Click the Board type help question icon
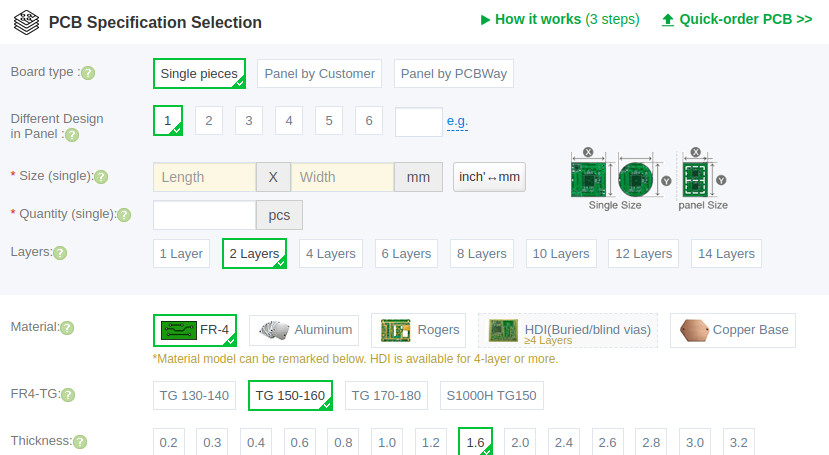Screen dimensions: 829x455 tap(88, 73)
